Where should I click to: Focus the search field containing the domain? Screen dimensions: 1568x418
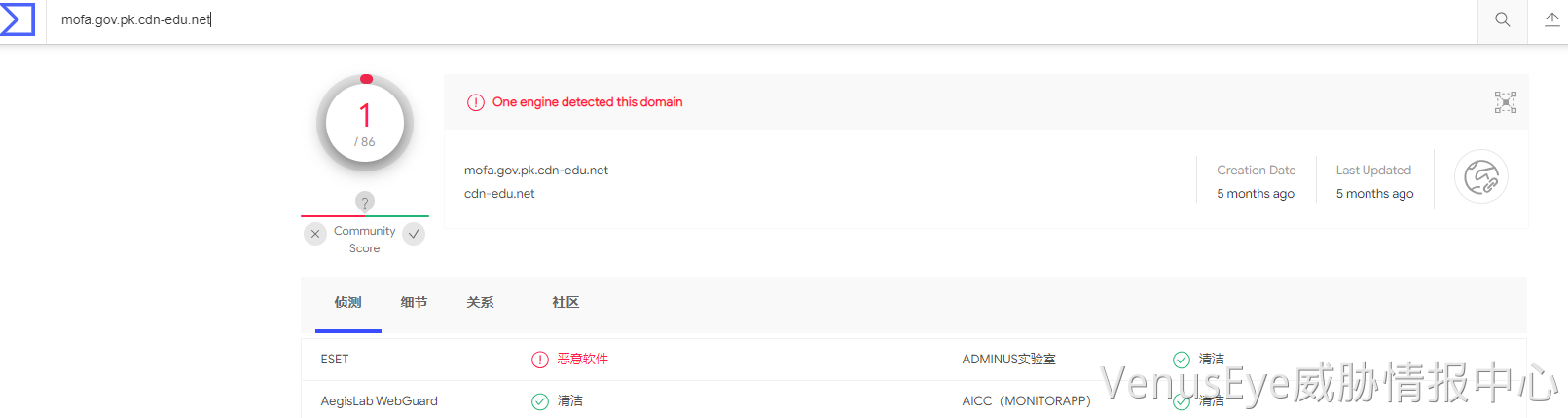681,19
